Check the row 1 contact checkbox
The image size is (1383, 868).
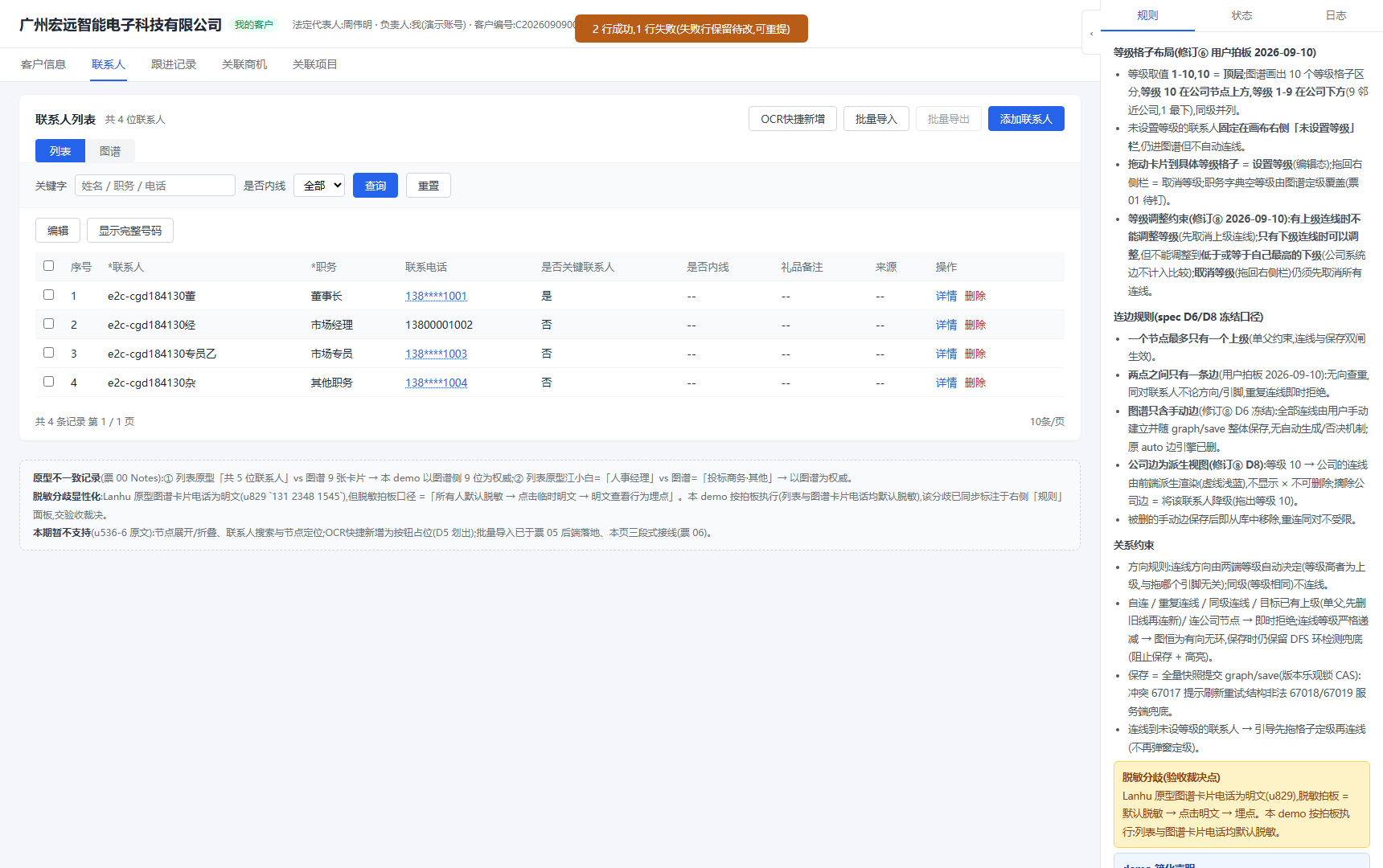tap(48, 295)
